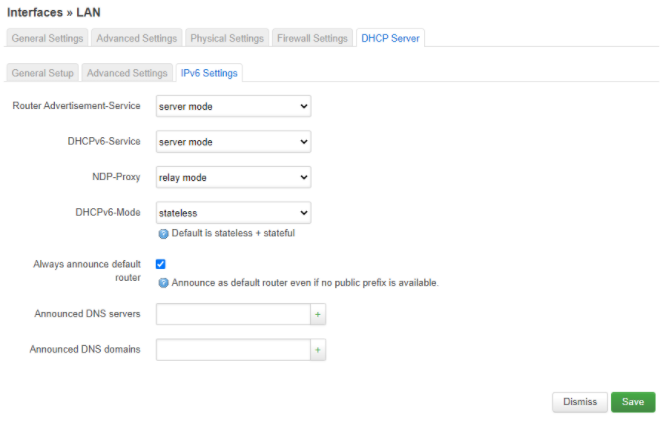Open Firewall Settings tab
The height and width of the screenshot is (425, 667).
tap(312, 38)
